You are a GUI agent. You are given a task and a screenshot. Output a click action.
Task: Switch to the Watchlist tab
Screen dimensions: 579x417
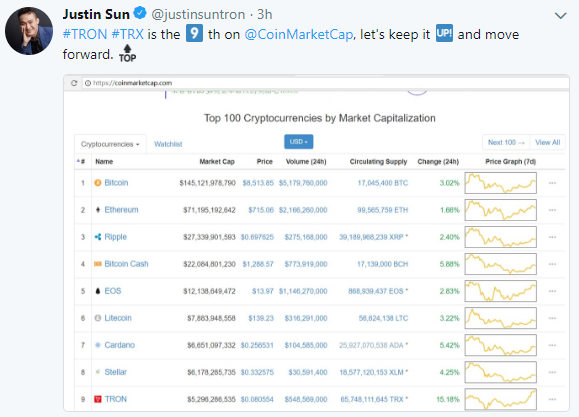click(x=168, y=144)
